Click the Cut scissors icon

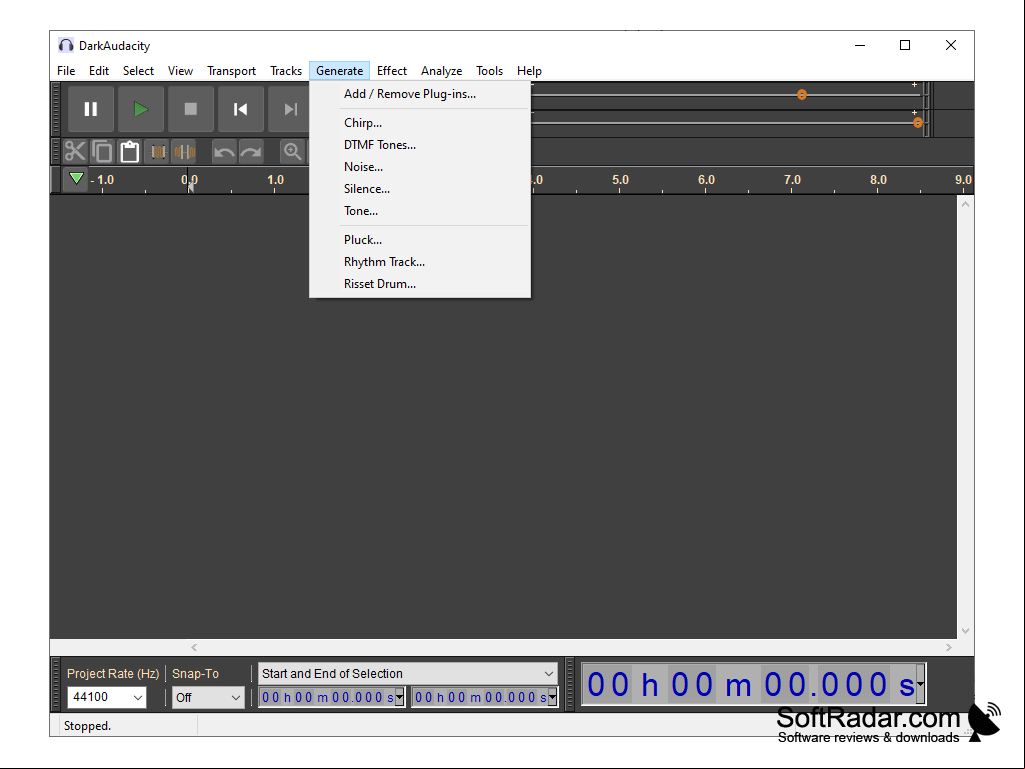click(x=75, y=152)
